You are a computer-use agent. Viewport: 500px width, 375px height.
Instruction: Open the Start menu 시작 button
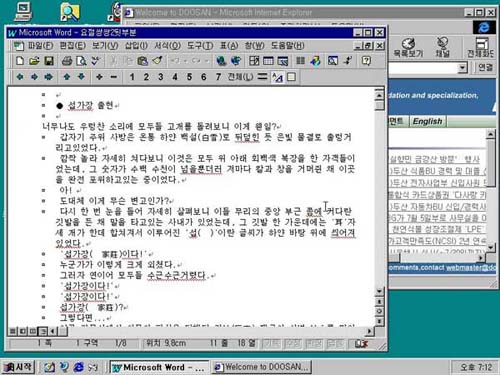18,367
